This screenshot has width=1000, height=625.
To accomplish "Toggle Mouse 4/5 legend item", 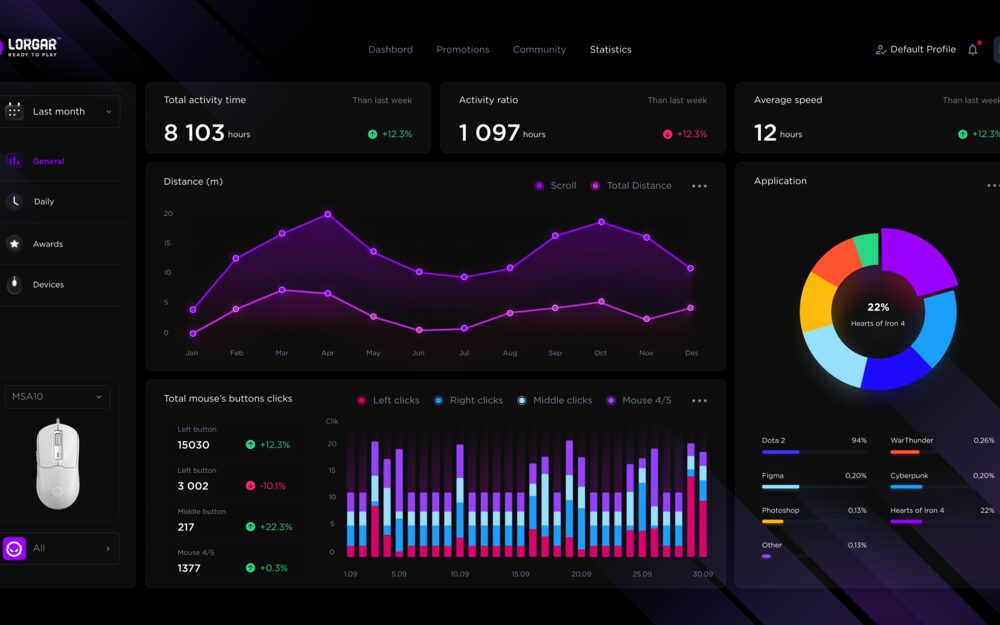I will (638, 401).
